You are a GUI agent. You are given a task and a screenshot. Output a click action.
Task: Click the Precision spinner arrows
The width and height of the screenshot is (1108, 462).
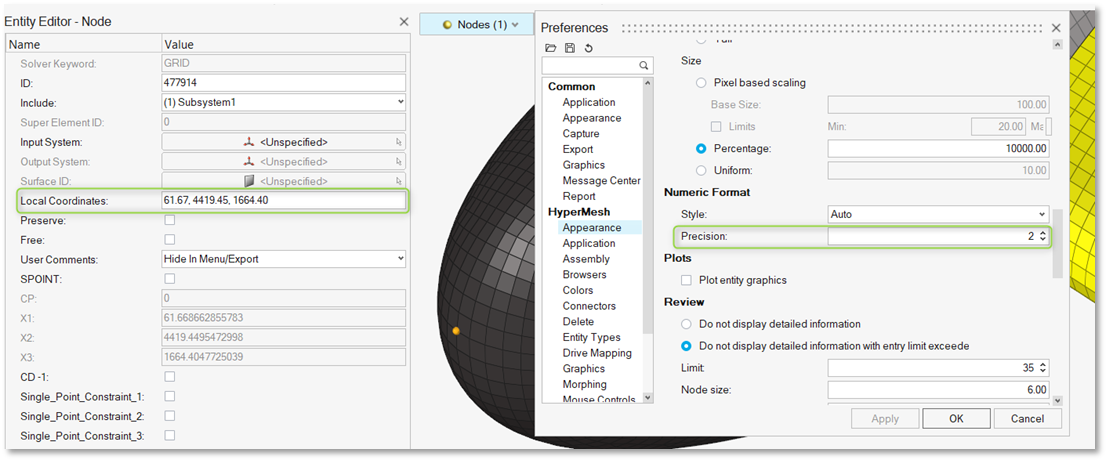pos(1043,236)
